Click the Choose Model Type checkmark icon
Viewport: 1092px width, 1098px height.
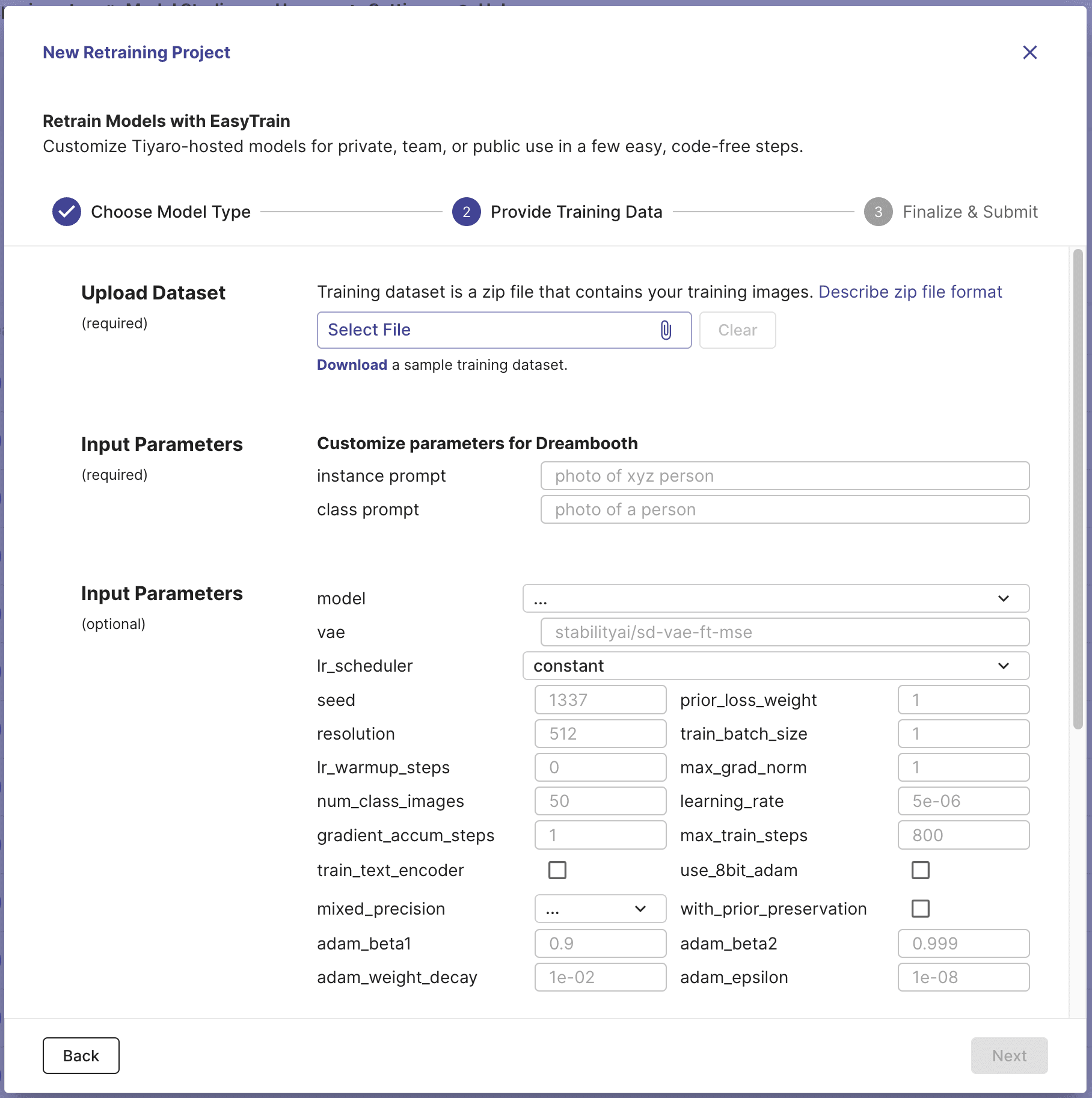pos(67,212)
